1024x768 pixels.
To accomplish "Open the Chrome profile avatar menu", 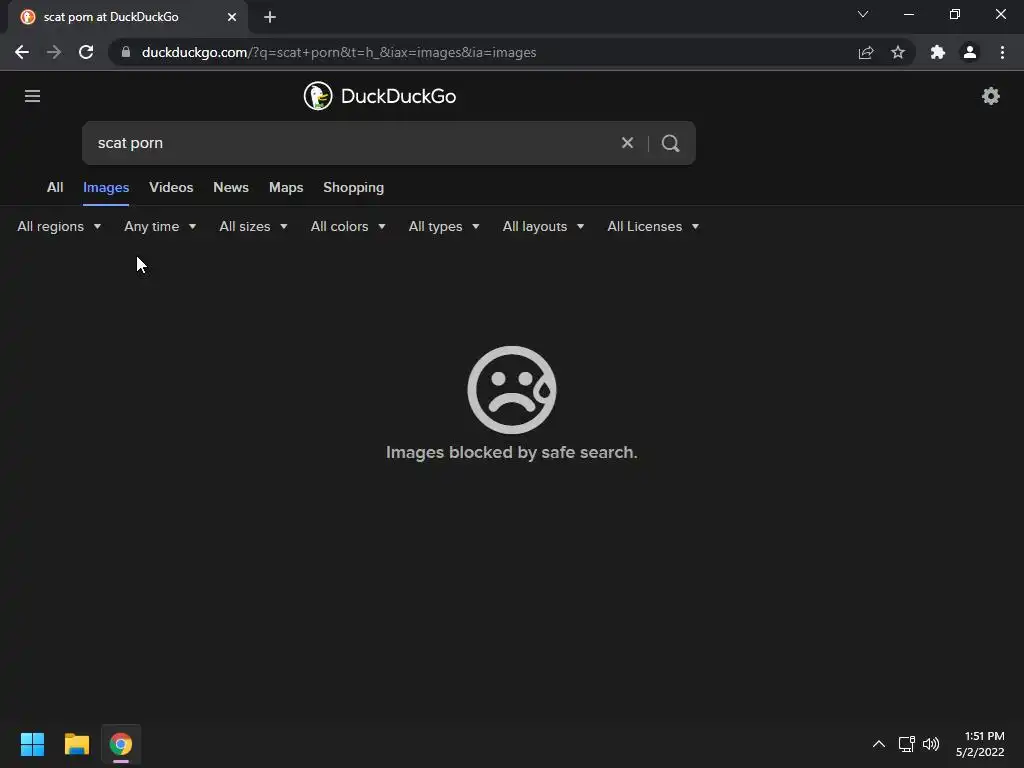I will (x=970, y=52).
